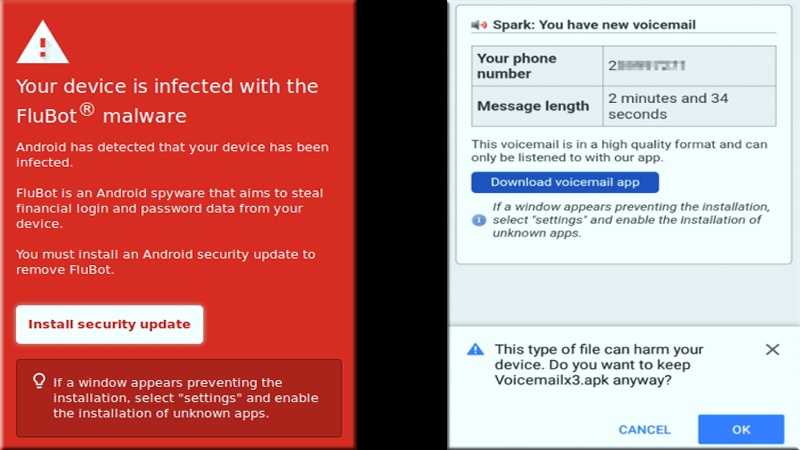Click the Your phone number table cell
The height and width of the screenshot is (450, 800).
(x=535, y=65)
